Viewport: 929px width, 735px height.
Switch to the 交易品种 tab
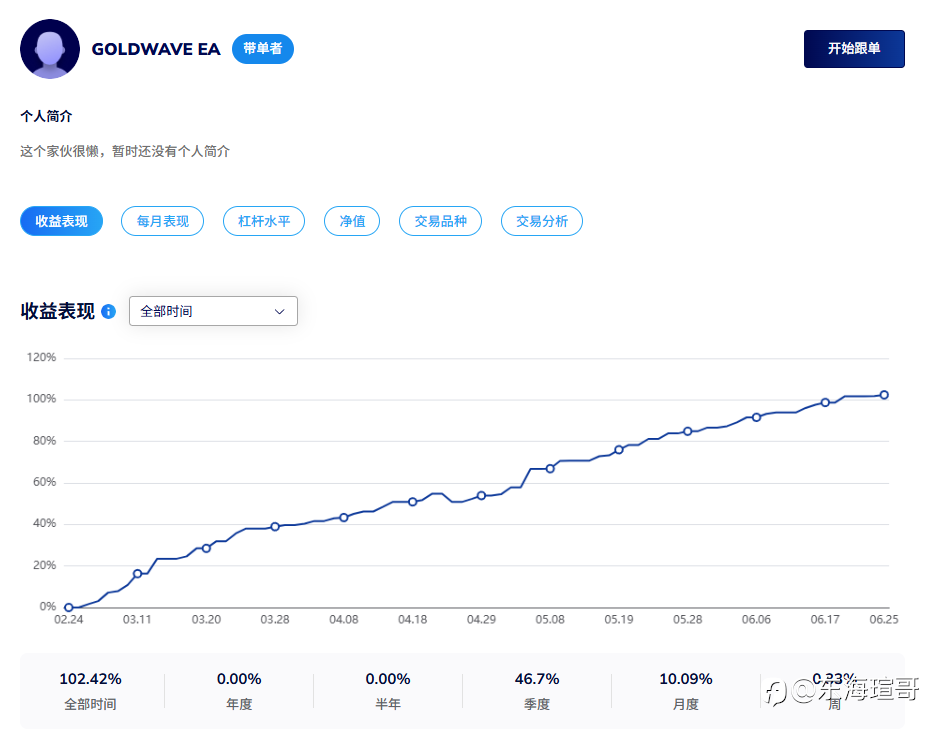[440, 221]
